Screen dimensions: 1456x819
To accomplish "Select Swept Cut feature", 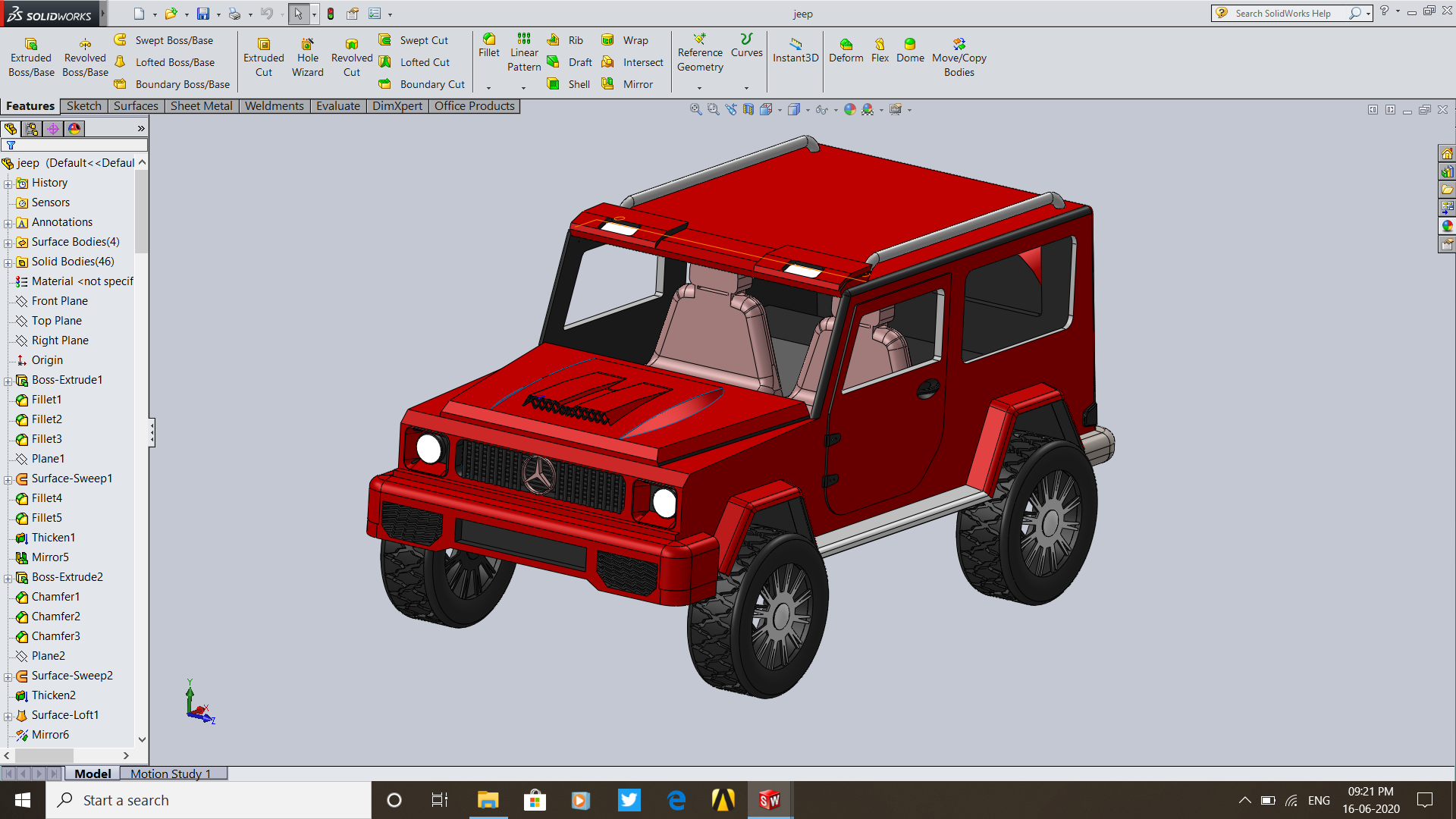I will click(414, 40).
